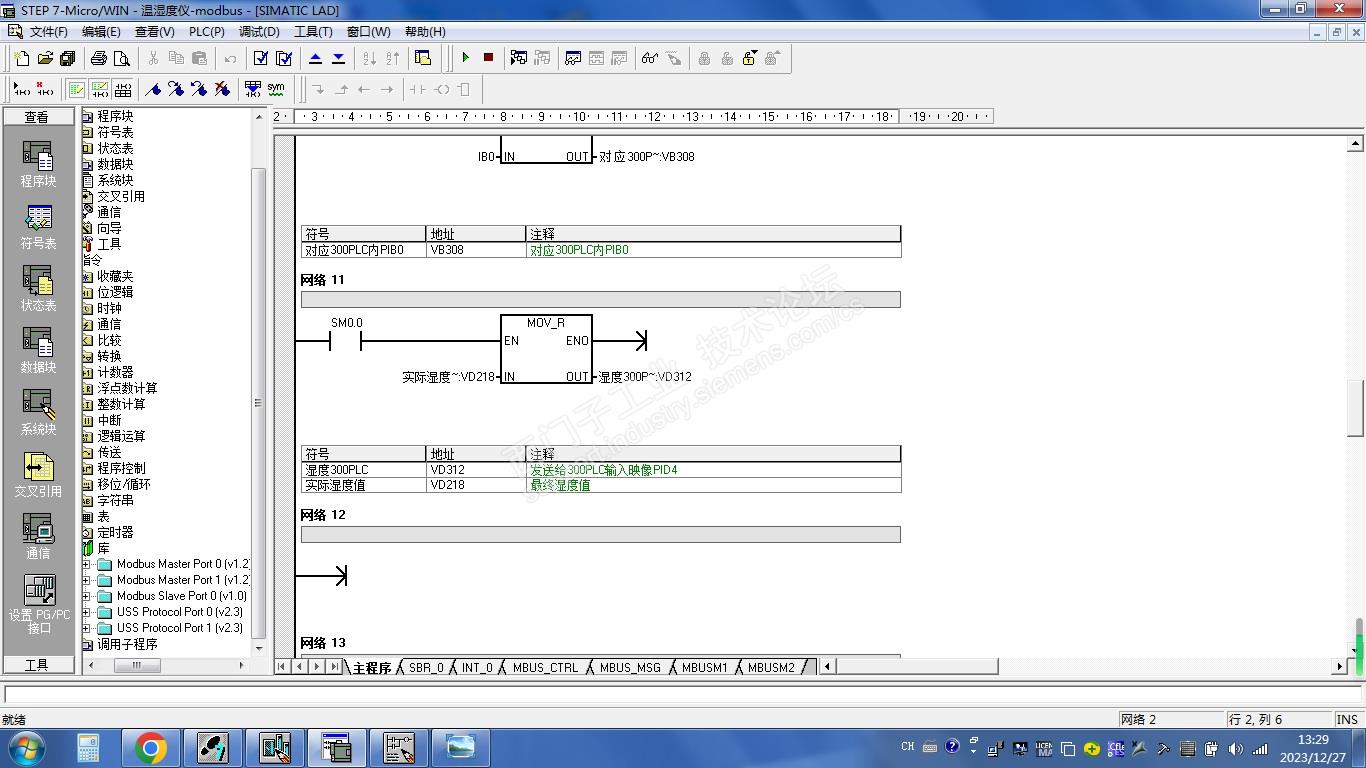The width and height of the screenshot is (1366, 768).
Task: Upload the program from the PLC
Action: tap(315, 58)
